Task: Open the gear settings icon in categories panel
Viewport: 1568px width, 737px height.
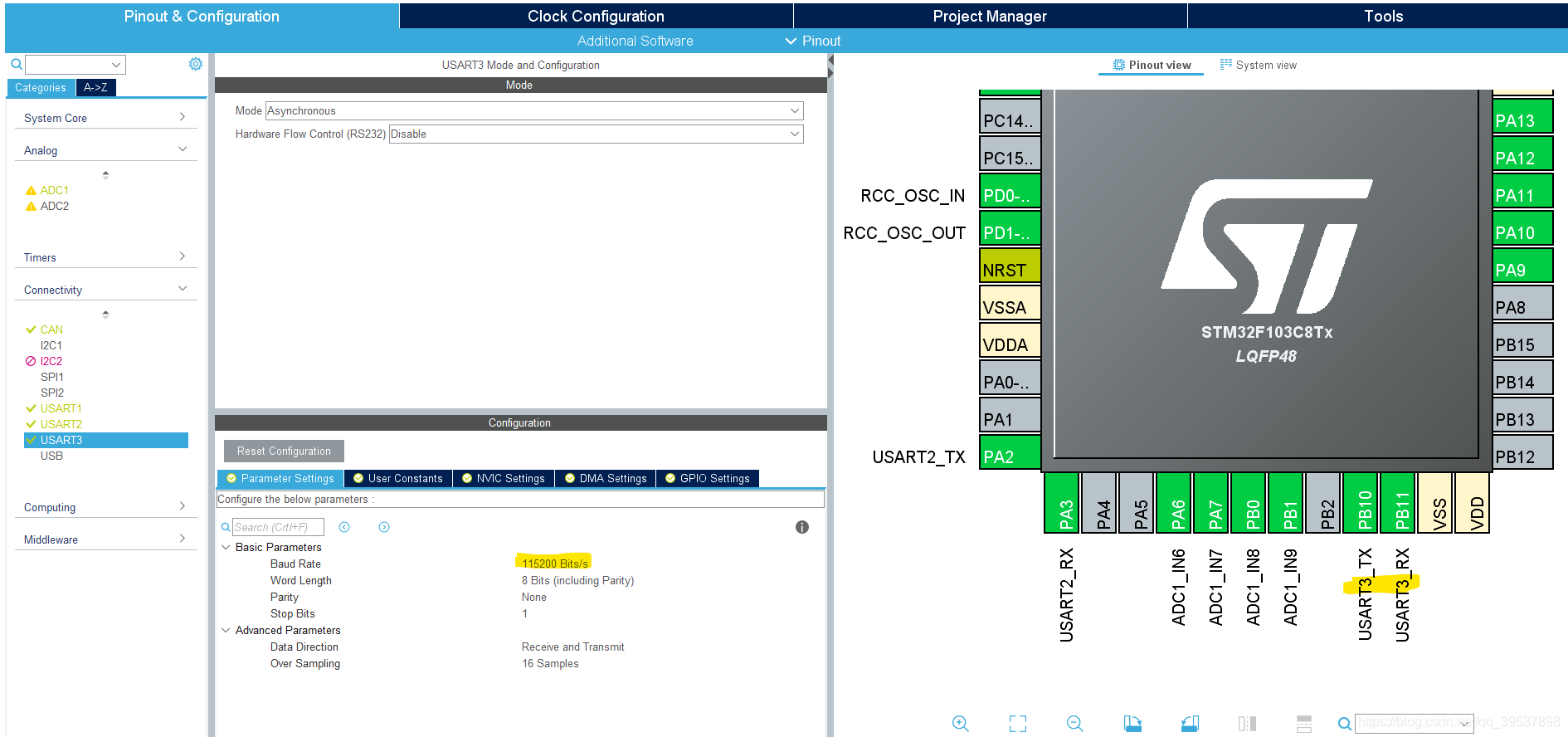Action: coord(196,64)
